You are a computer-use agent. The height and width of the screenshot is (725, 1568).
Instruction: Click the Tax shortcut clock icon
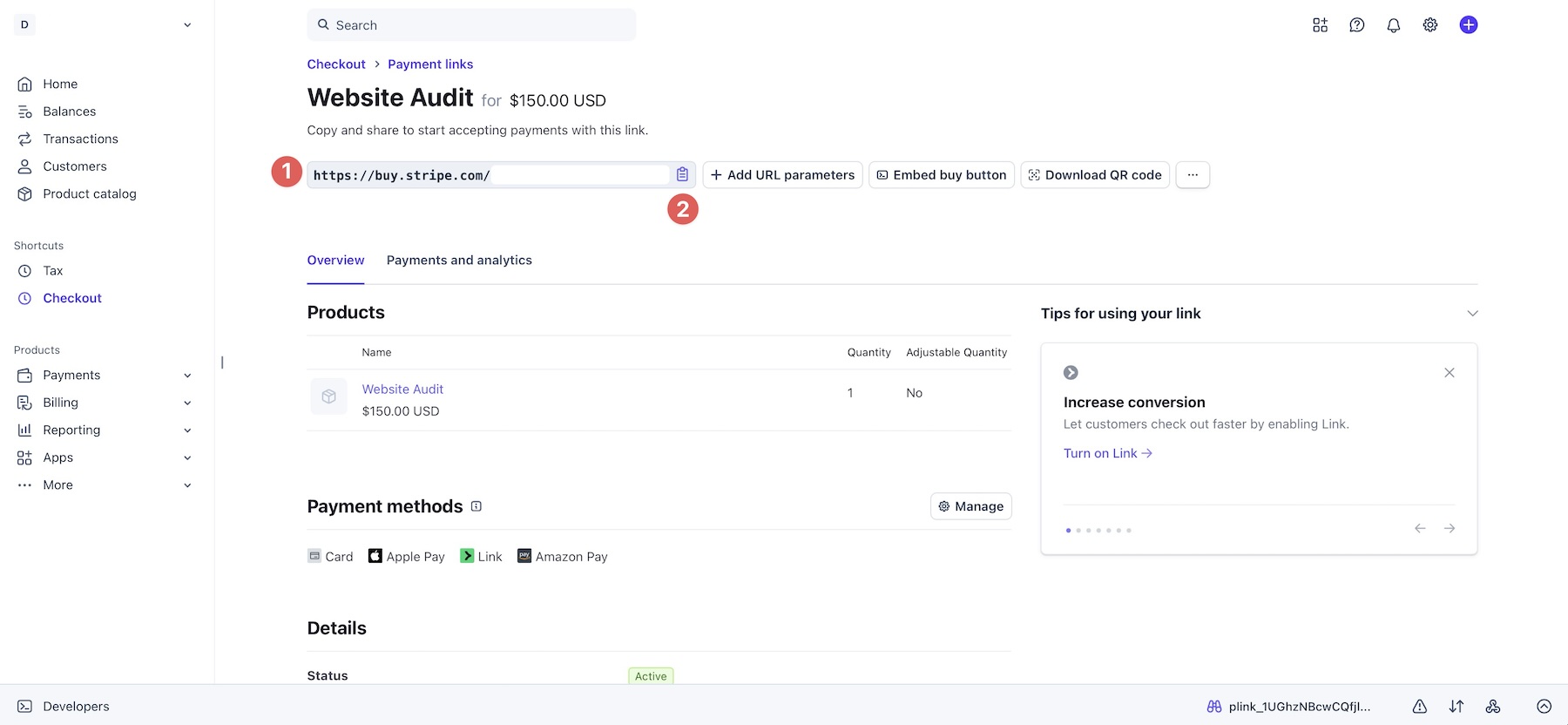(24, 271)
